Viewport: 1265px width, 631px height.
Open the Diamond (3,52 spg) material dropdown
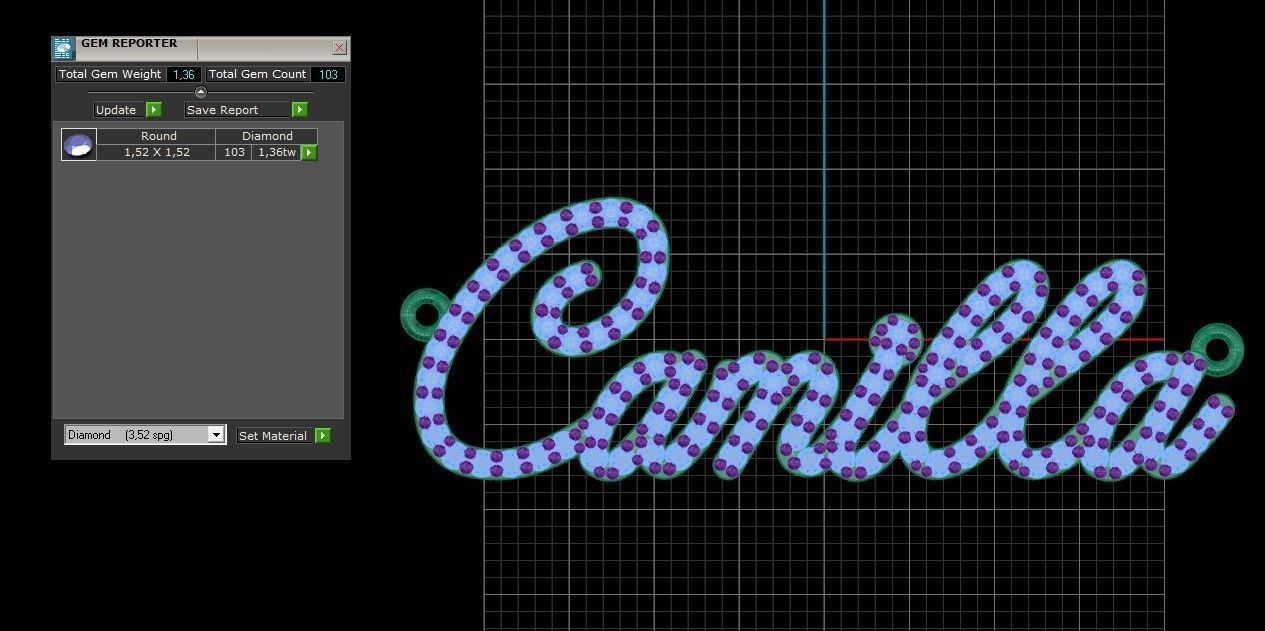coord(145,435)
